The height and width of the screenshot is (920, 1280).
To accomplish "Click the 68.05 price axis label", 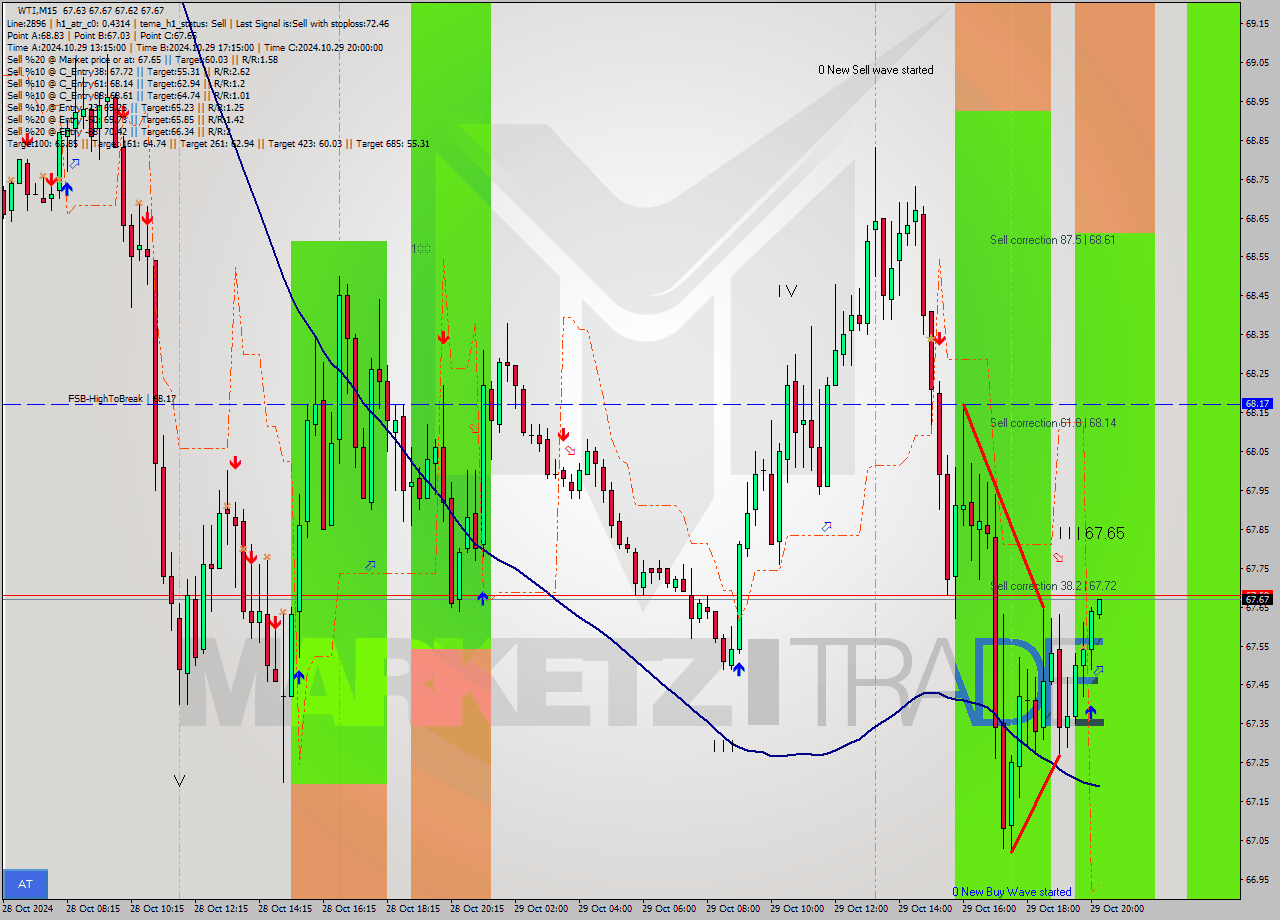I will pos(1257,452).
